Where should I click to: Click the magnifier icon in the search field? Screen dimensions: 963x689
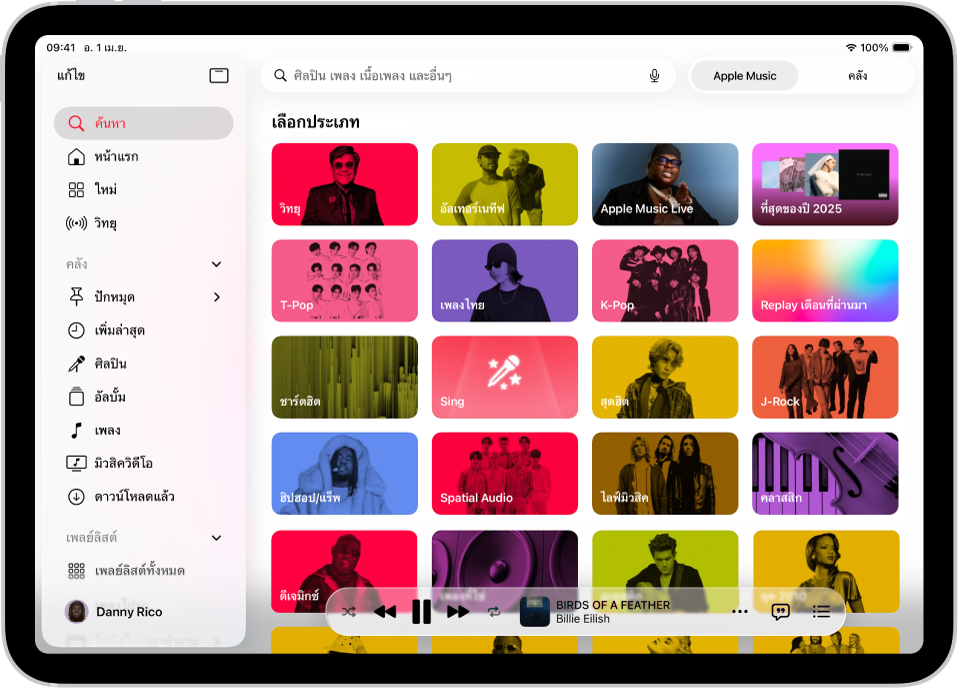(280, 76)
